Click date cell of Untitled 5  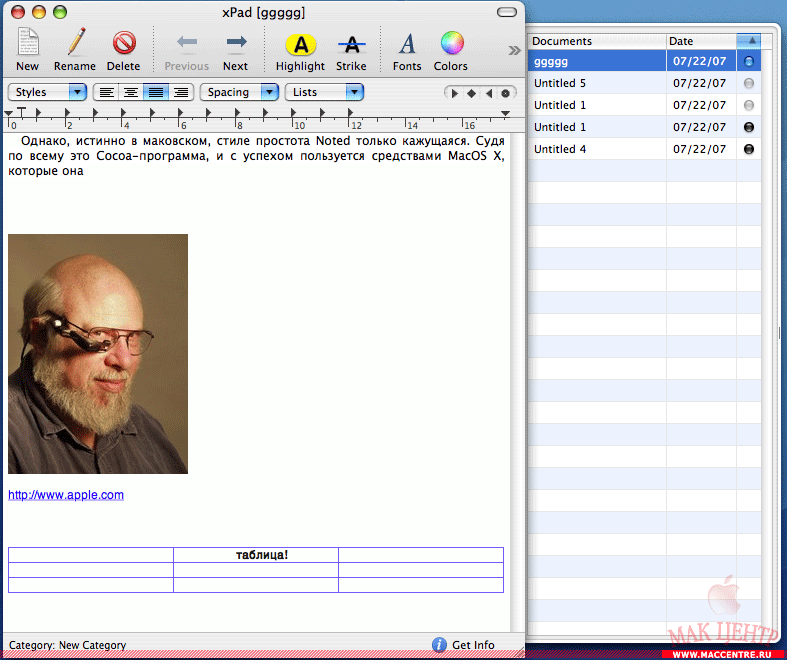click(701, 83)
